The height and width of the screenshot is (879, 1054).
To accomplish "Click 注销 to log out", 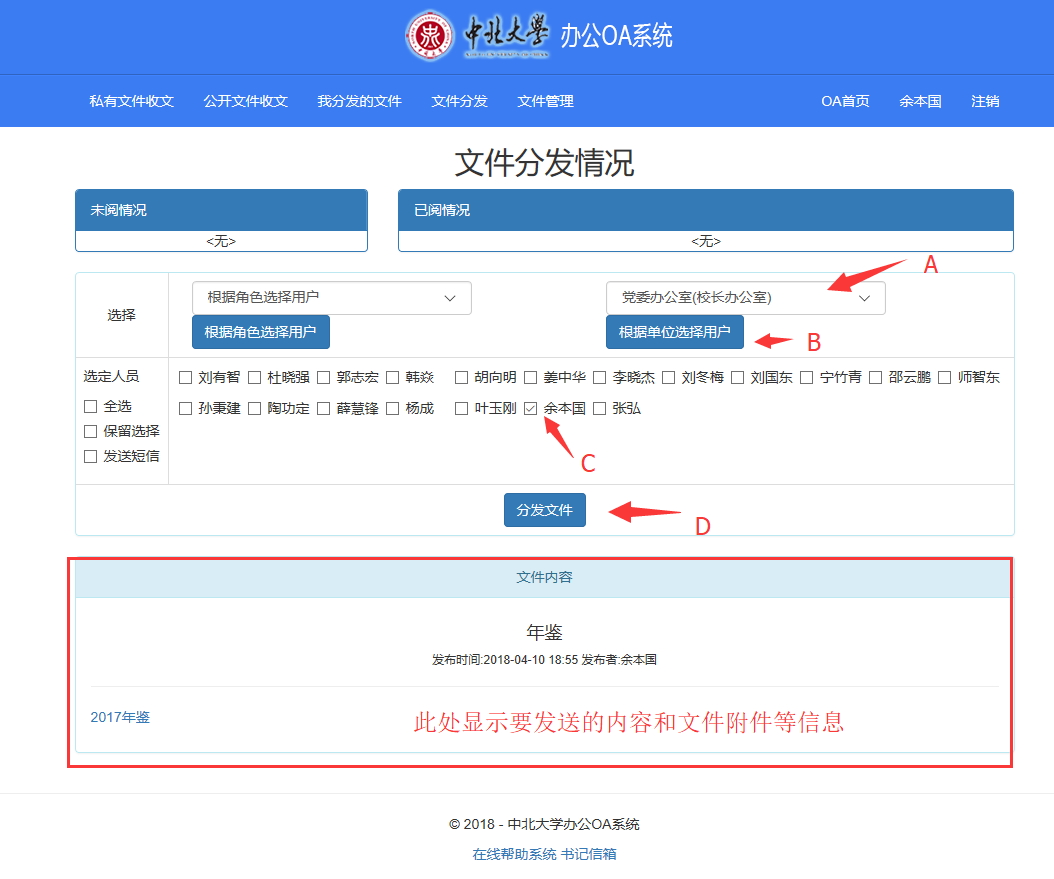I will click(x=984, y=101).
